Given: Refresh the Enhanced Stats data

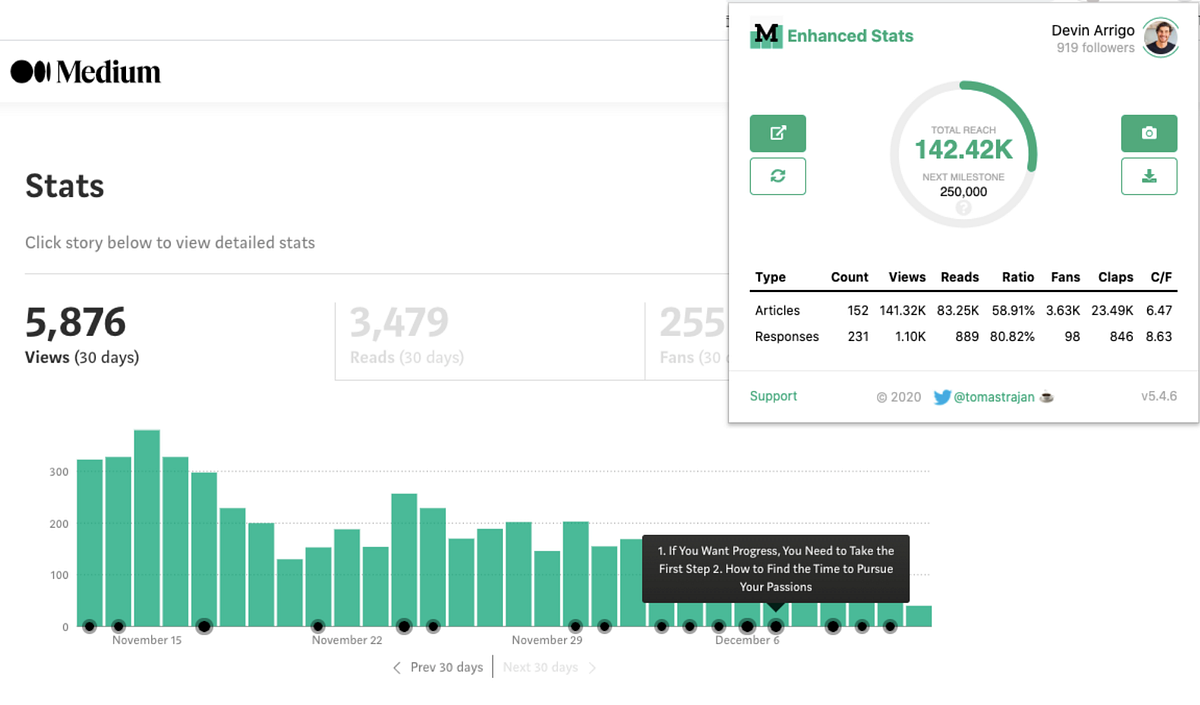Looking at the screenshot, I should [x=778, y=176].
